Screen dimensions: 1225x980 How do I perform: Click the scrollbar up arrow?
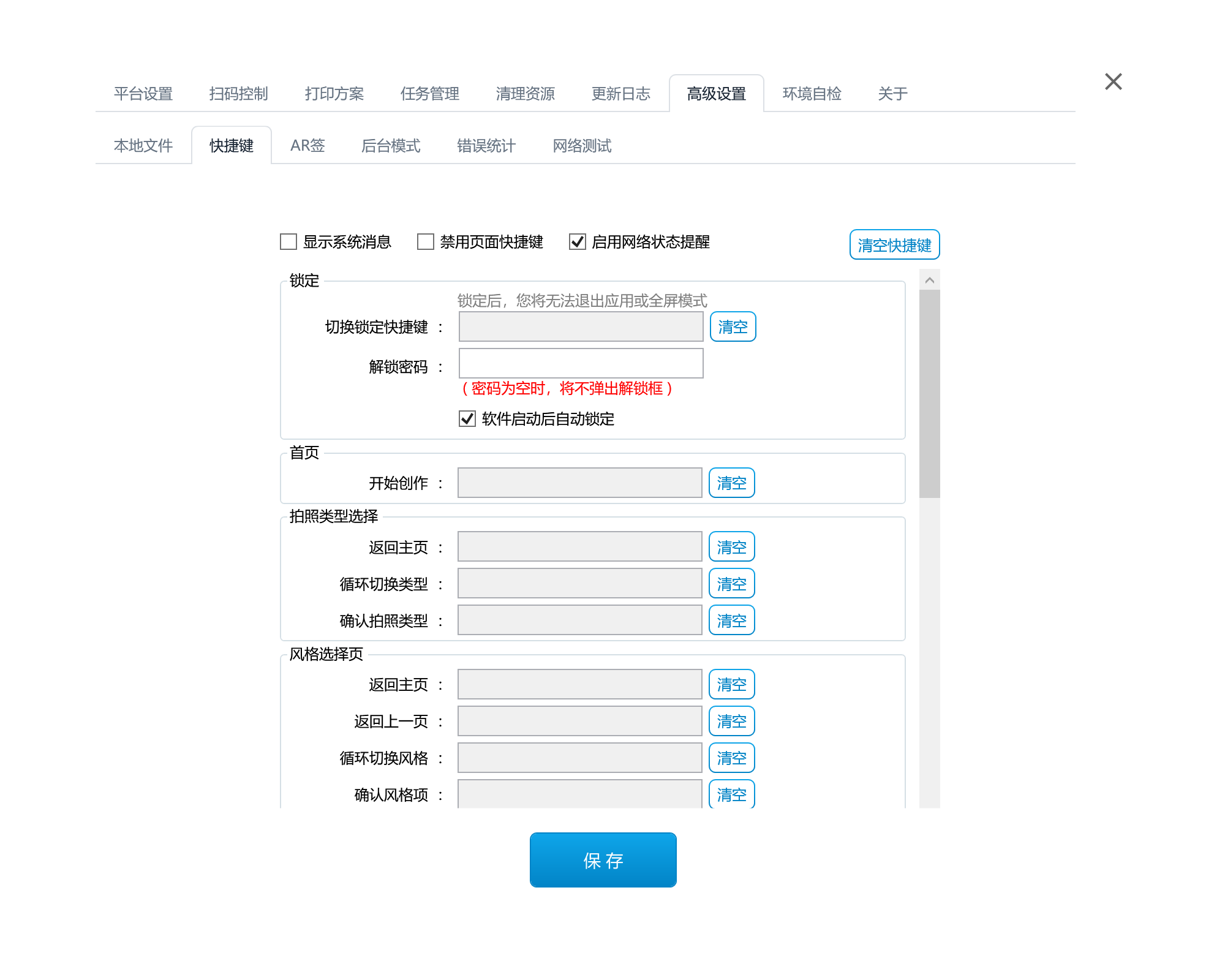929,280
